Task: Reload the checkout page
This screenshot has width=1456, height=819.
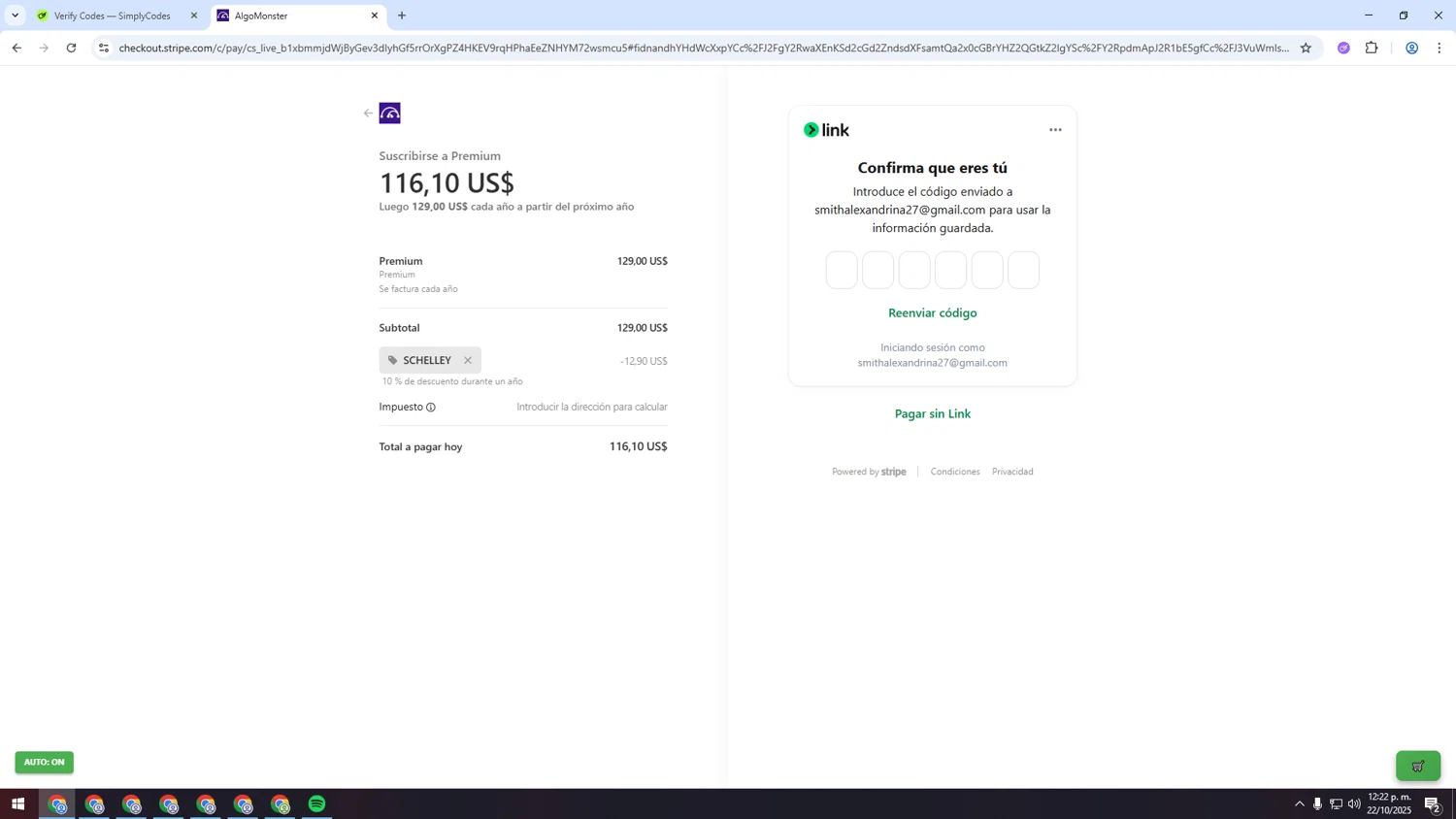Action: pos(71,48)
